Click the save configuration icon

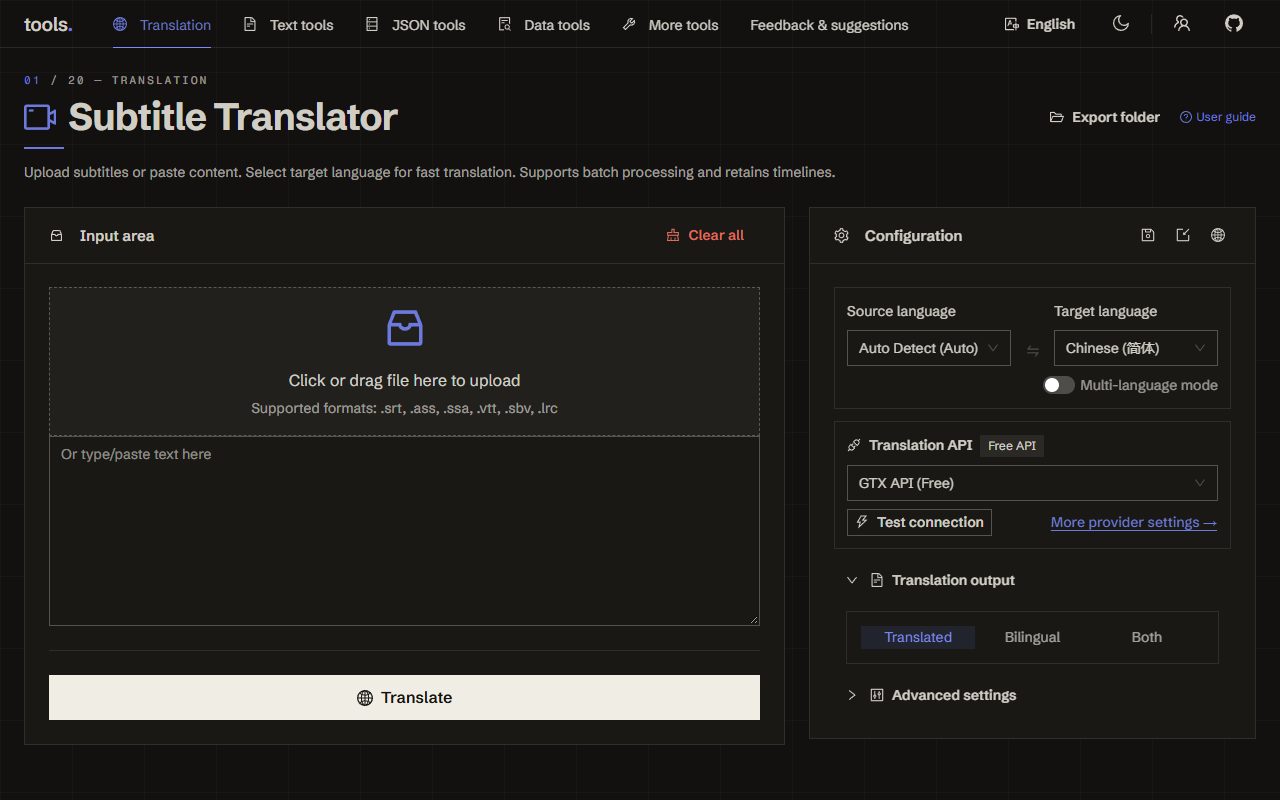click(1148, 235)
